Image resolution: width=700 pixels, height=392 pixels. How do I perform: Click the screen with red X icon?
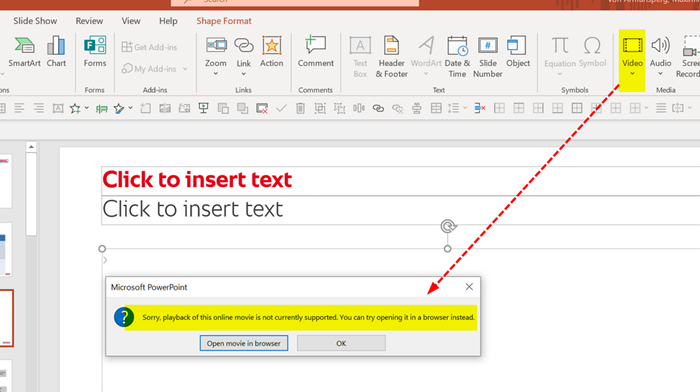262,108
